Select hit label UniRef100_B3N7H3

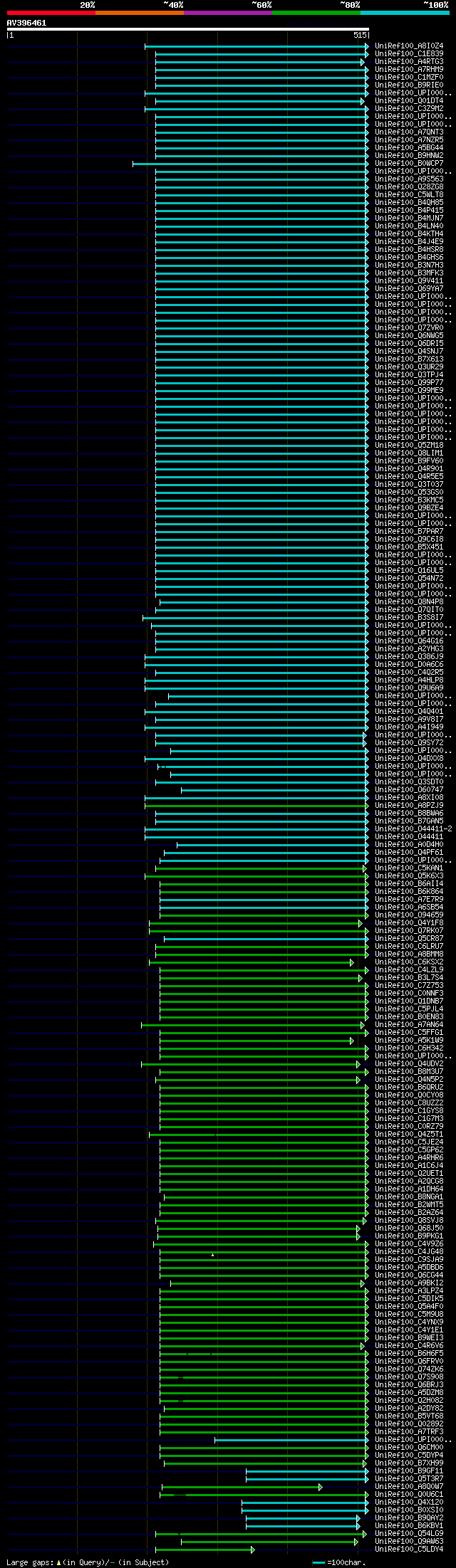409,265
